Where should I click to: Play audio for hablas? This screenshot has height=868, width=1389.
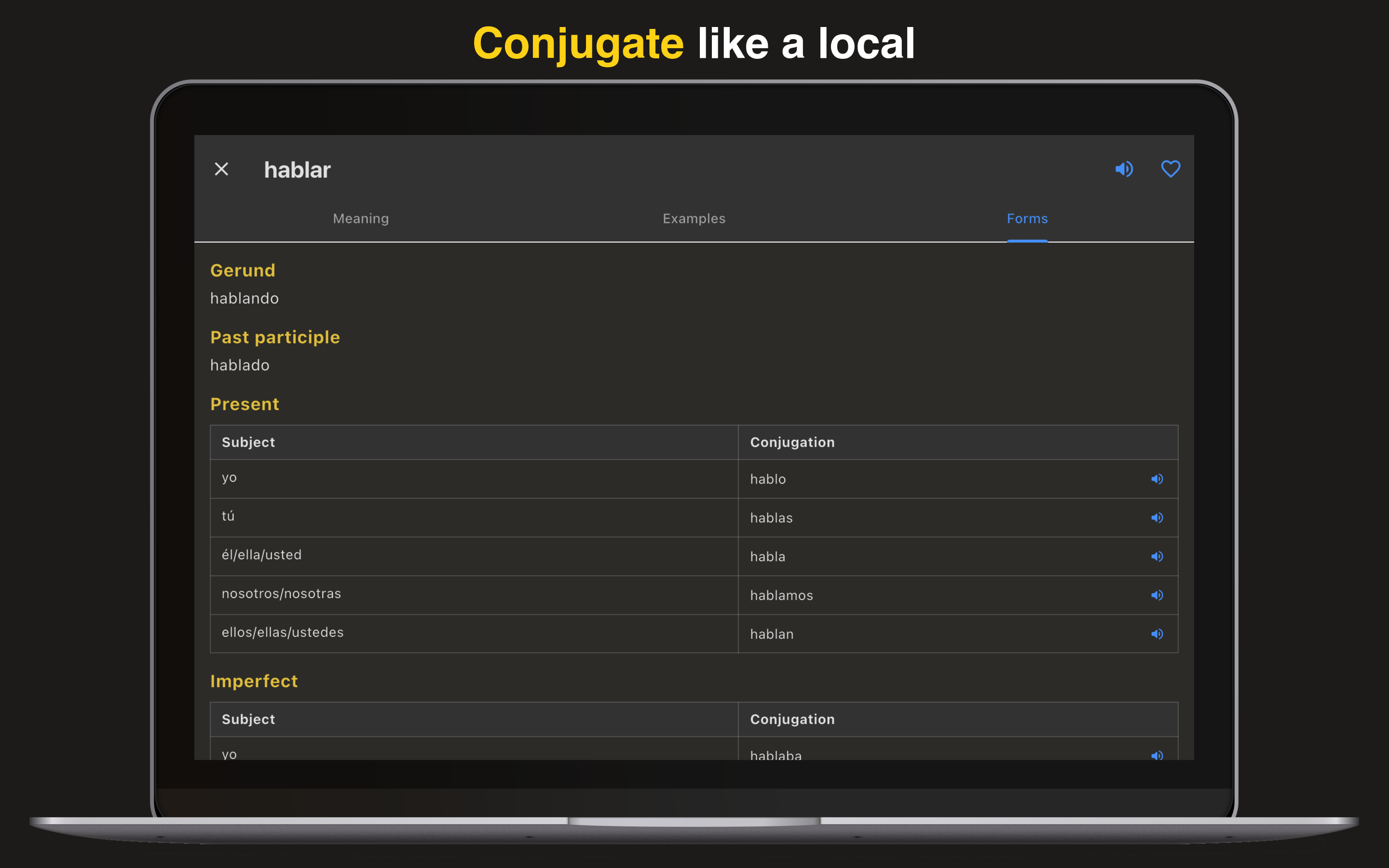pos(1157,518)
